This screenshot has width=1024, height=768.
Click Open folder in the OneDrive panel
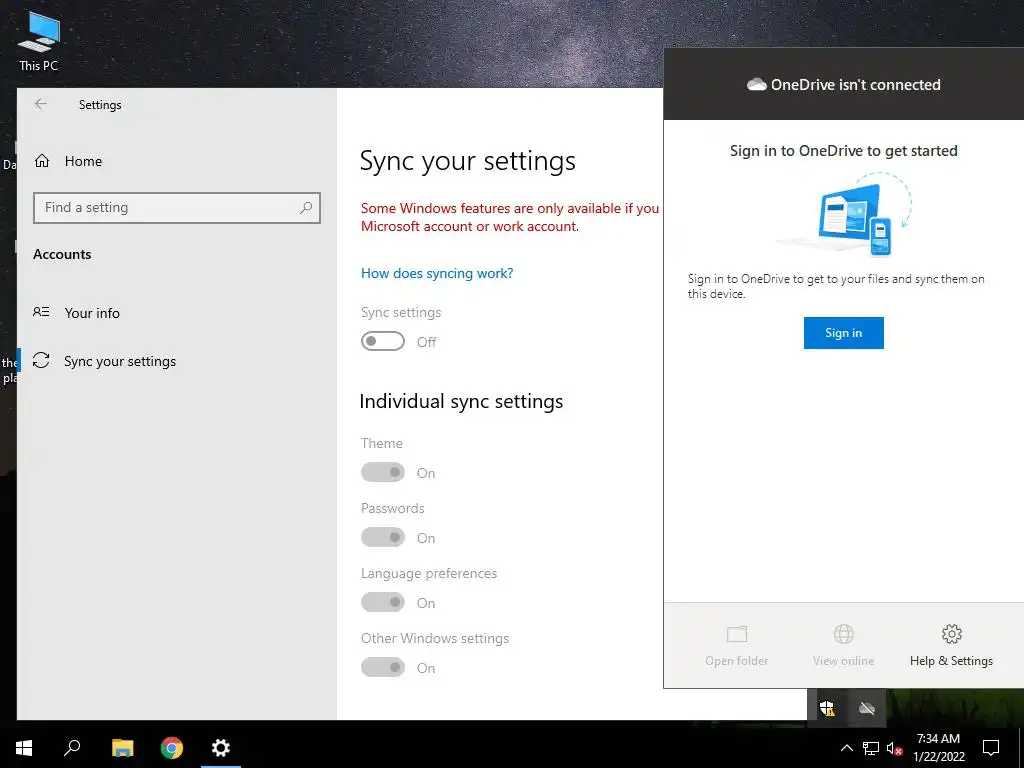click(737, 645)
